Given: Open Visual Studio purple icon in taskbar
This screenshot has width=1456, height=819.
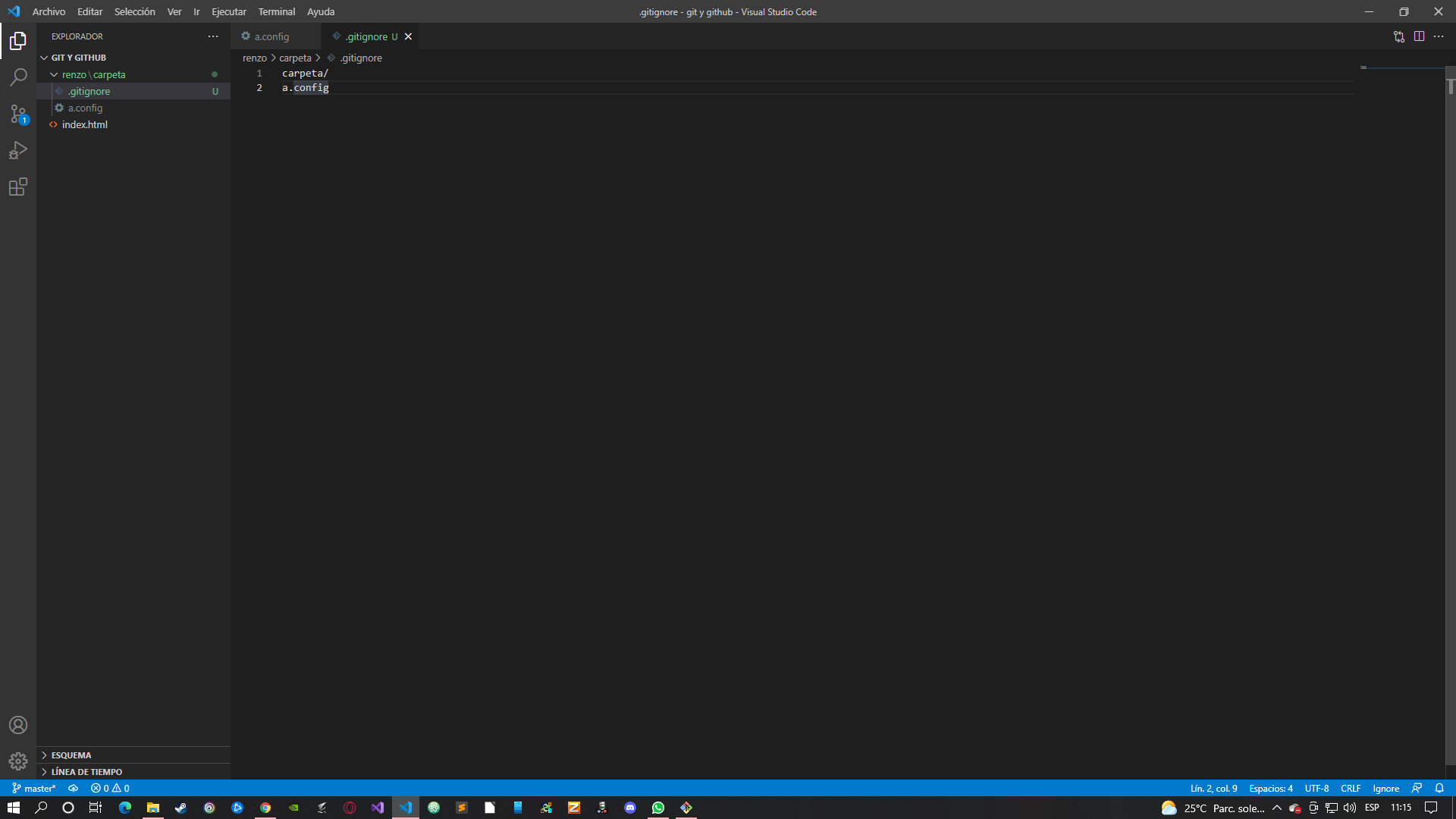Looking at the screenshot, I should [x=378, y=808].
